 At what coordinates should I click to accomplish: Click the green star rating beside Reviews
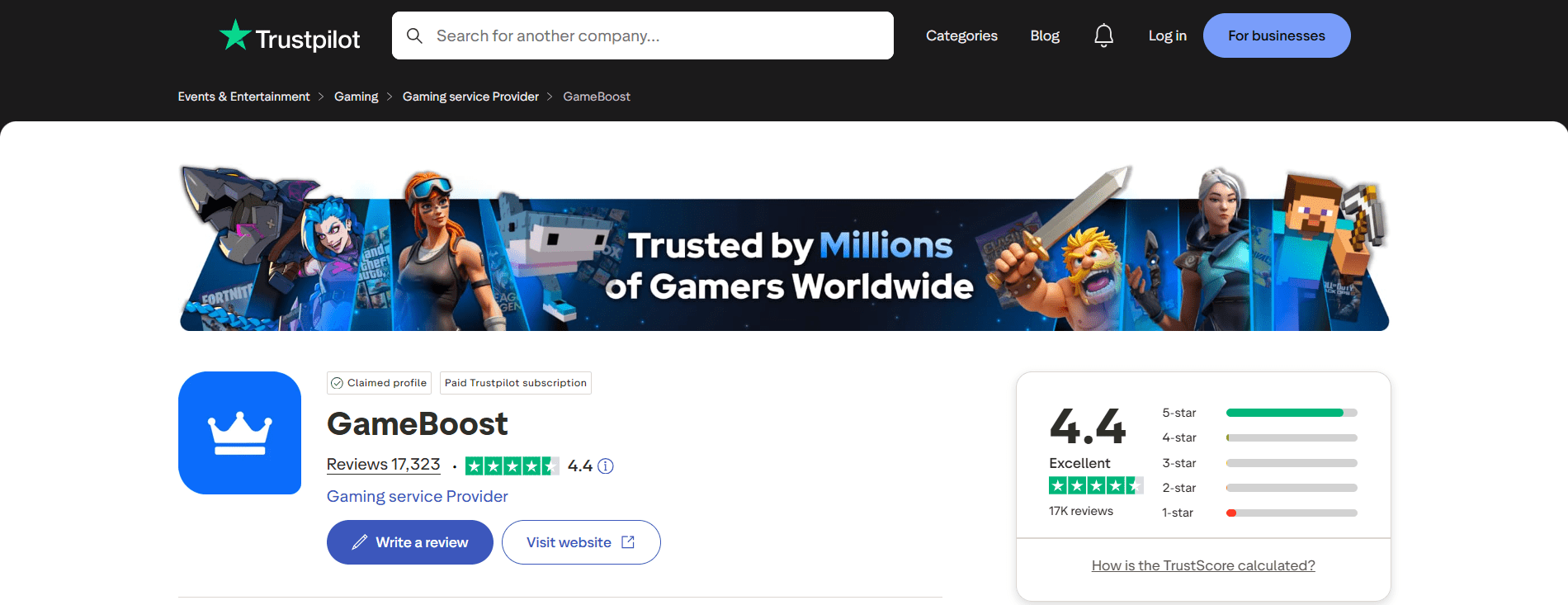tap(512, 466)
